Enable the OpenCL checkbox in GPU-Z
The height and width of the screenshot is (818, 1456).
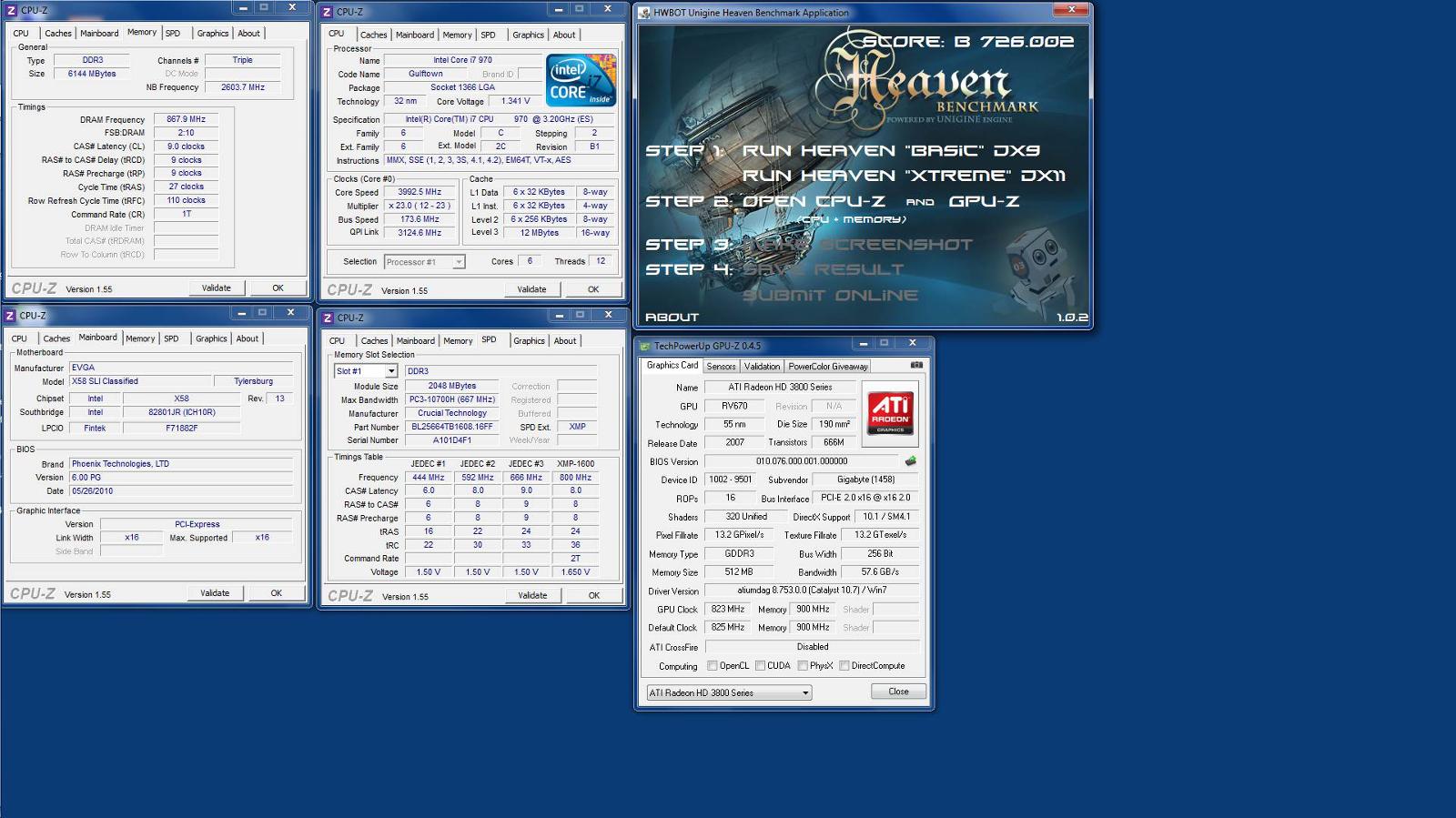pyautogui.click(x=713, y=666)
